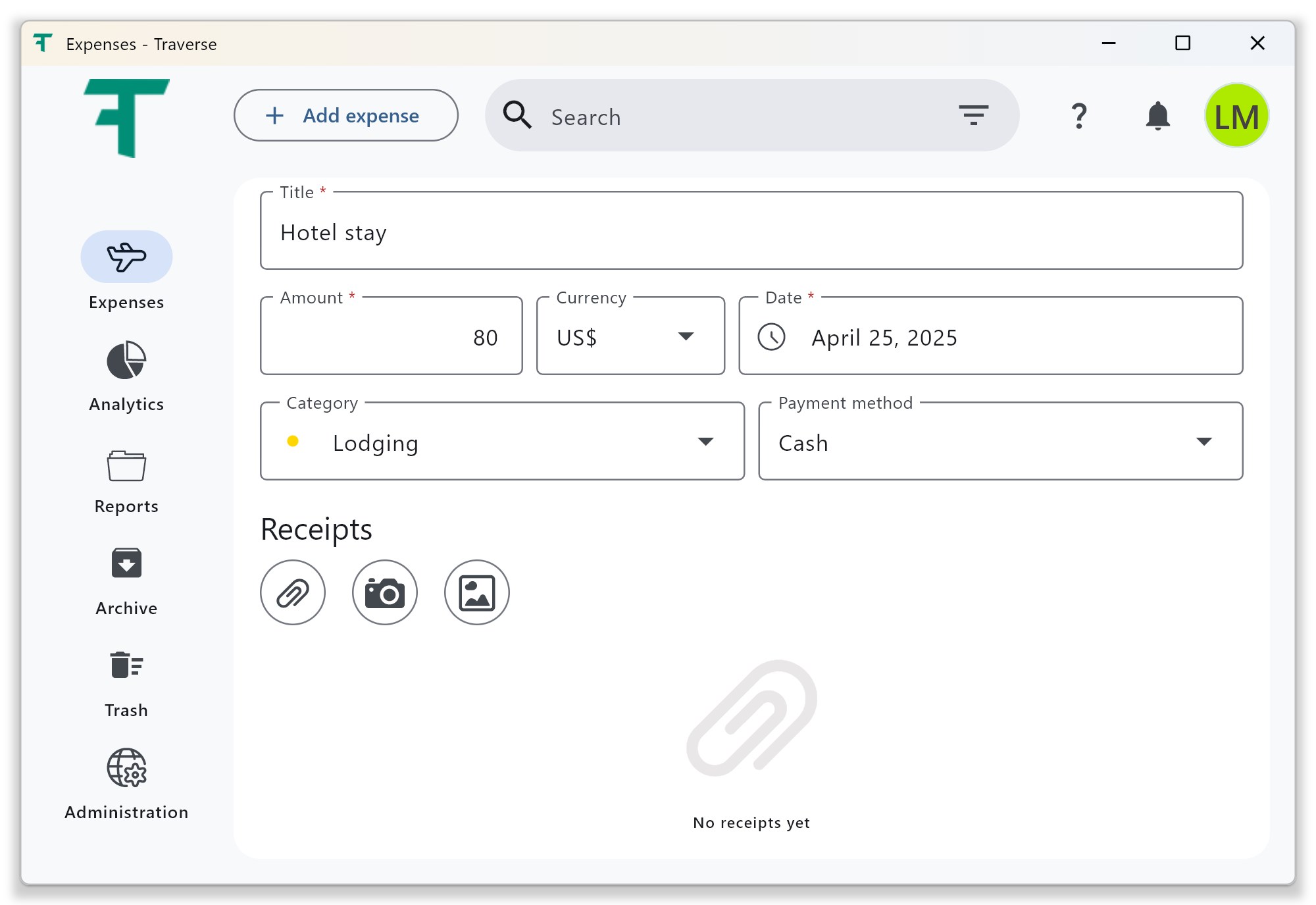The height and width of the screenshot is (905, 1316).
Task: Click clock icon in Date field
Action: [x=771, y=337]
